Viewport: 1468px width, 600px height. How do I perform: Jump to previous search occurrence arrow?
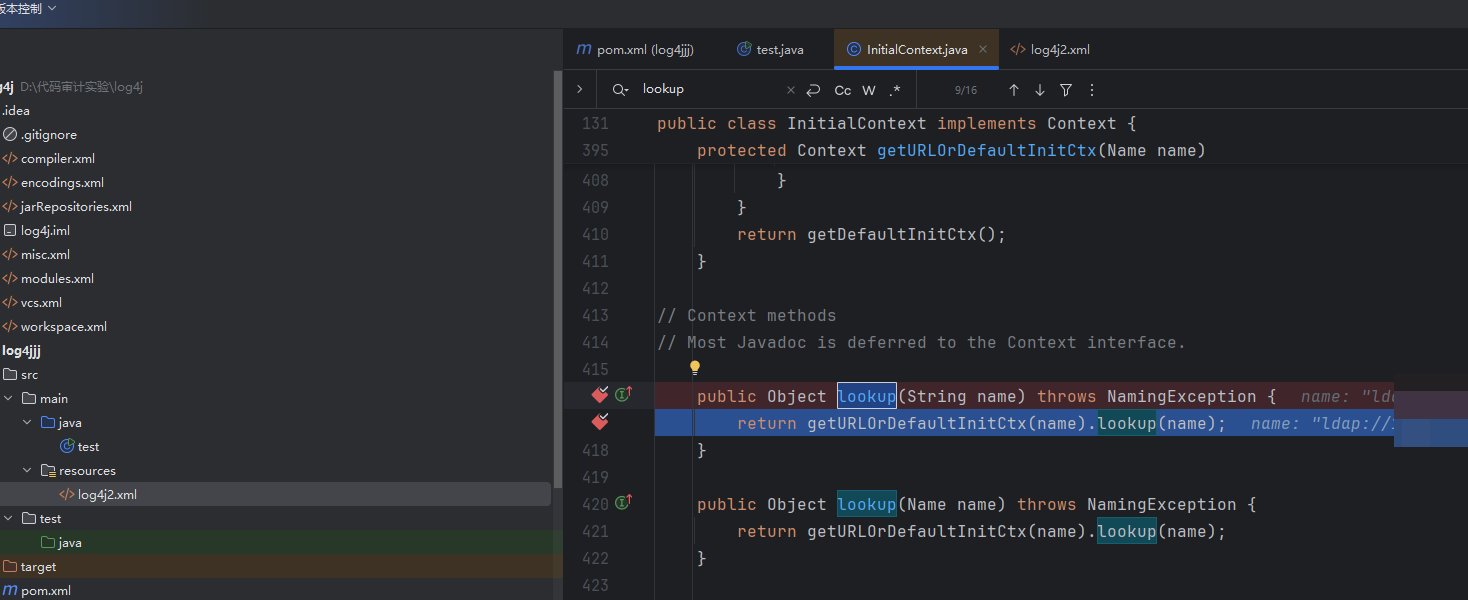(x=1013, y=90)
